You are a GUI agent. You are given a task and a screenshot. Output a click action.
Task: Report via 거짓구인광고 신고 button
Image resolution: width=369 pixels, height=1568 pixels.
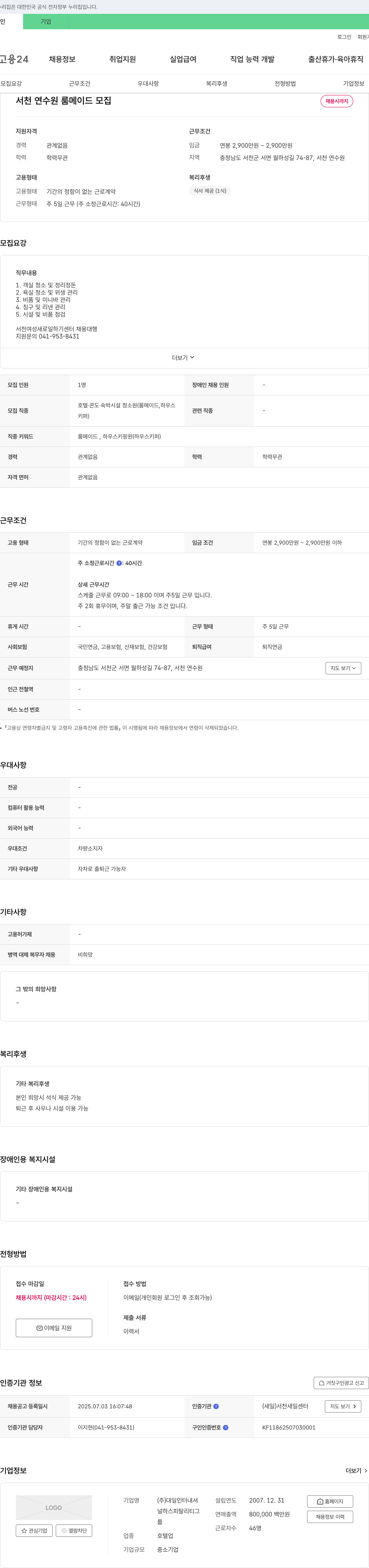point(341,1383)
